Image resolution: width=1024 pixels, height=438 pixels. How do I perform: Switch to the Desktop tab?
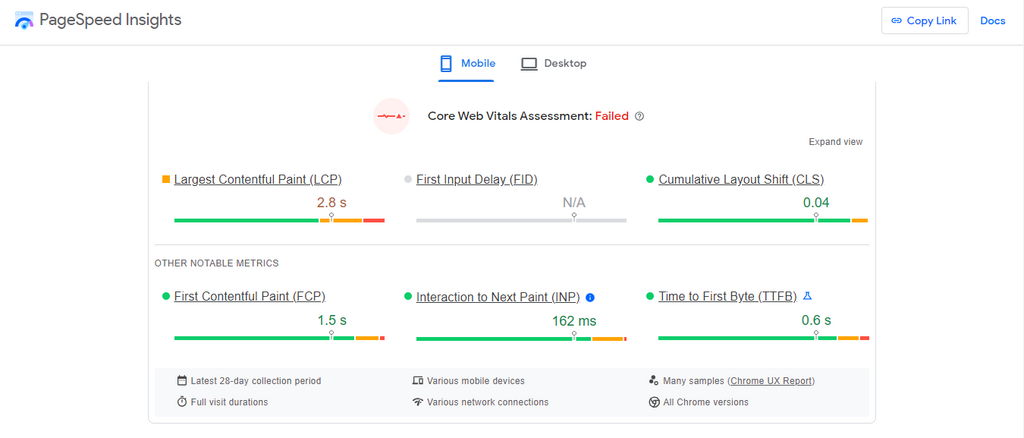pos(554,63)
